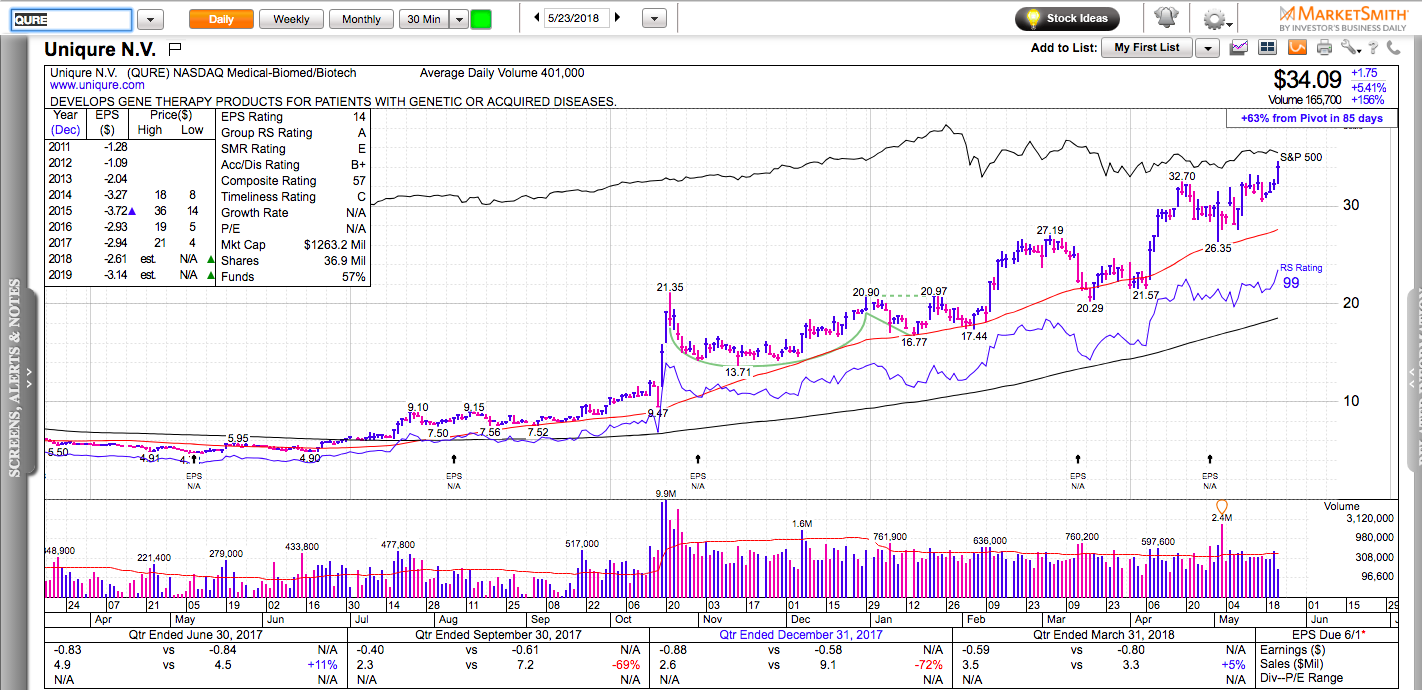The image size is (1422, 690).
Task: Click the Stock Ideas button
Action: tap(1067, 19)
